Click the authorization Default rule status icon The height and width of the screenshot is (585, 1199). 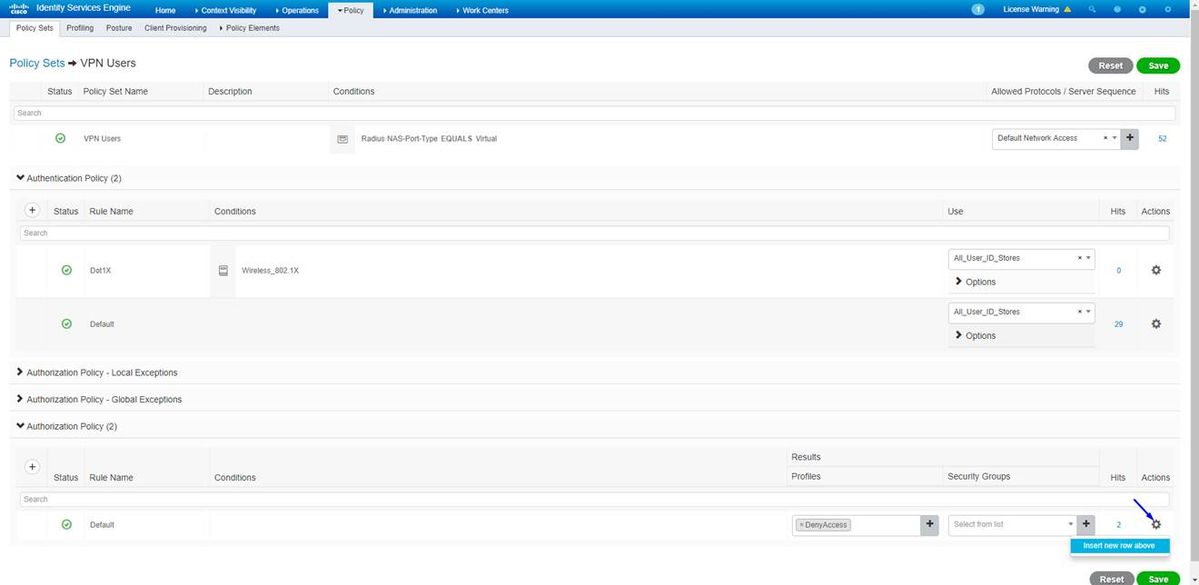click(x=67, y=525)
